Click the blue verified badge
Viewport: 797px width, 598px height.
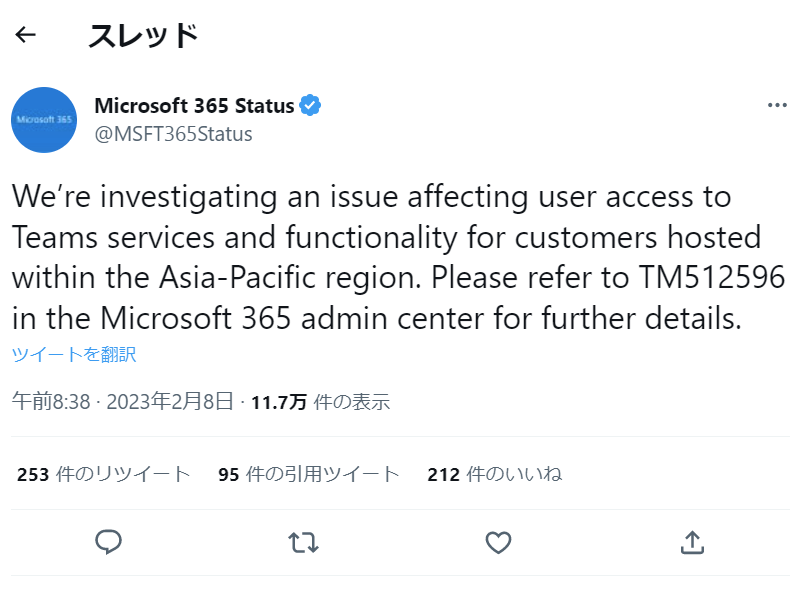[310, 106]
